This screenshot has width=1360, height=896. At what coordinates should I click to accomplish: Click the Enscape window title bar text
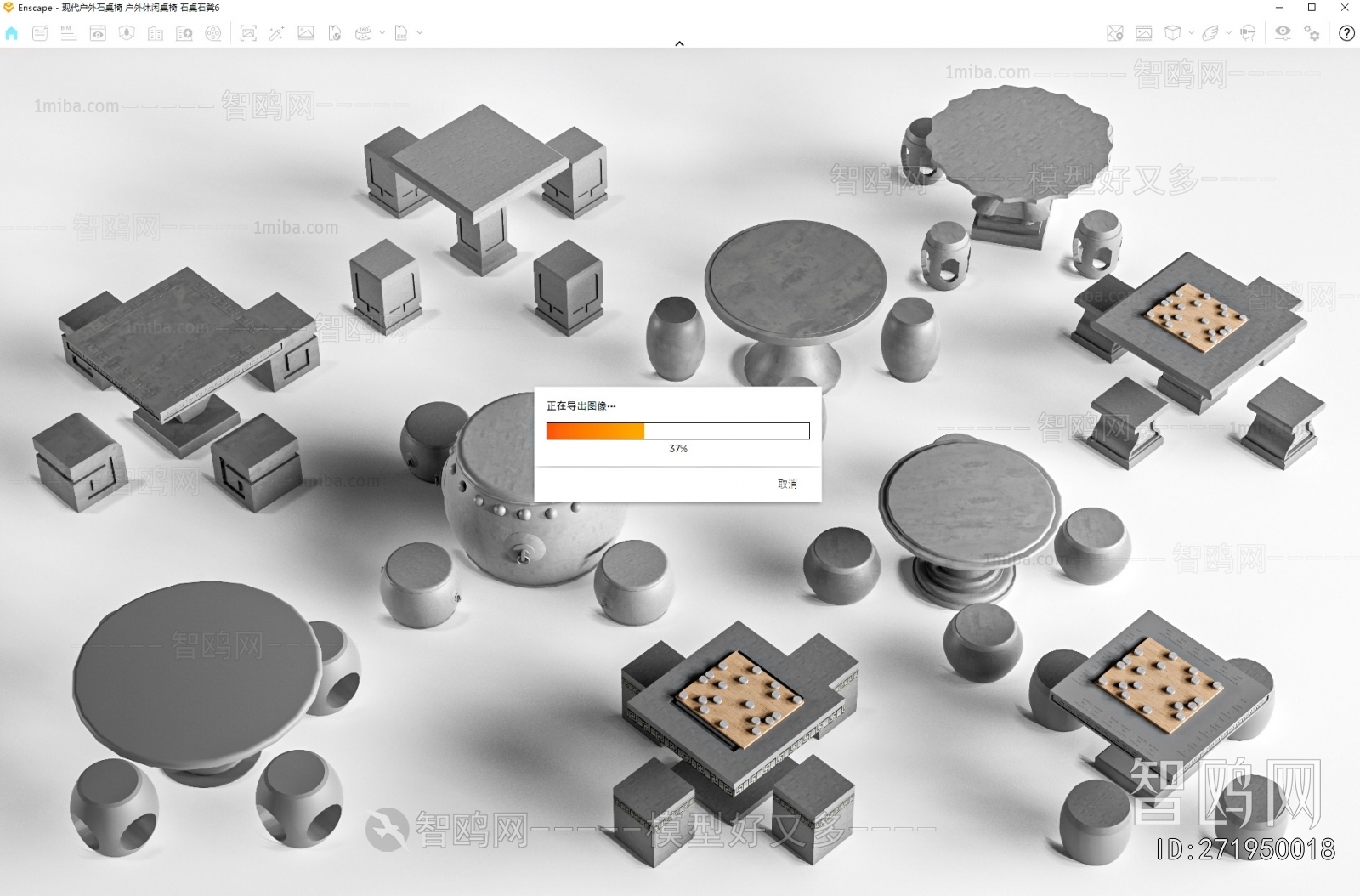119,8
